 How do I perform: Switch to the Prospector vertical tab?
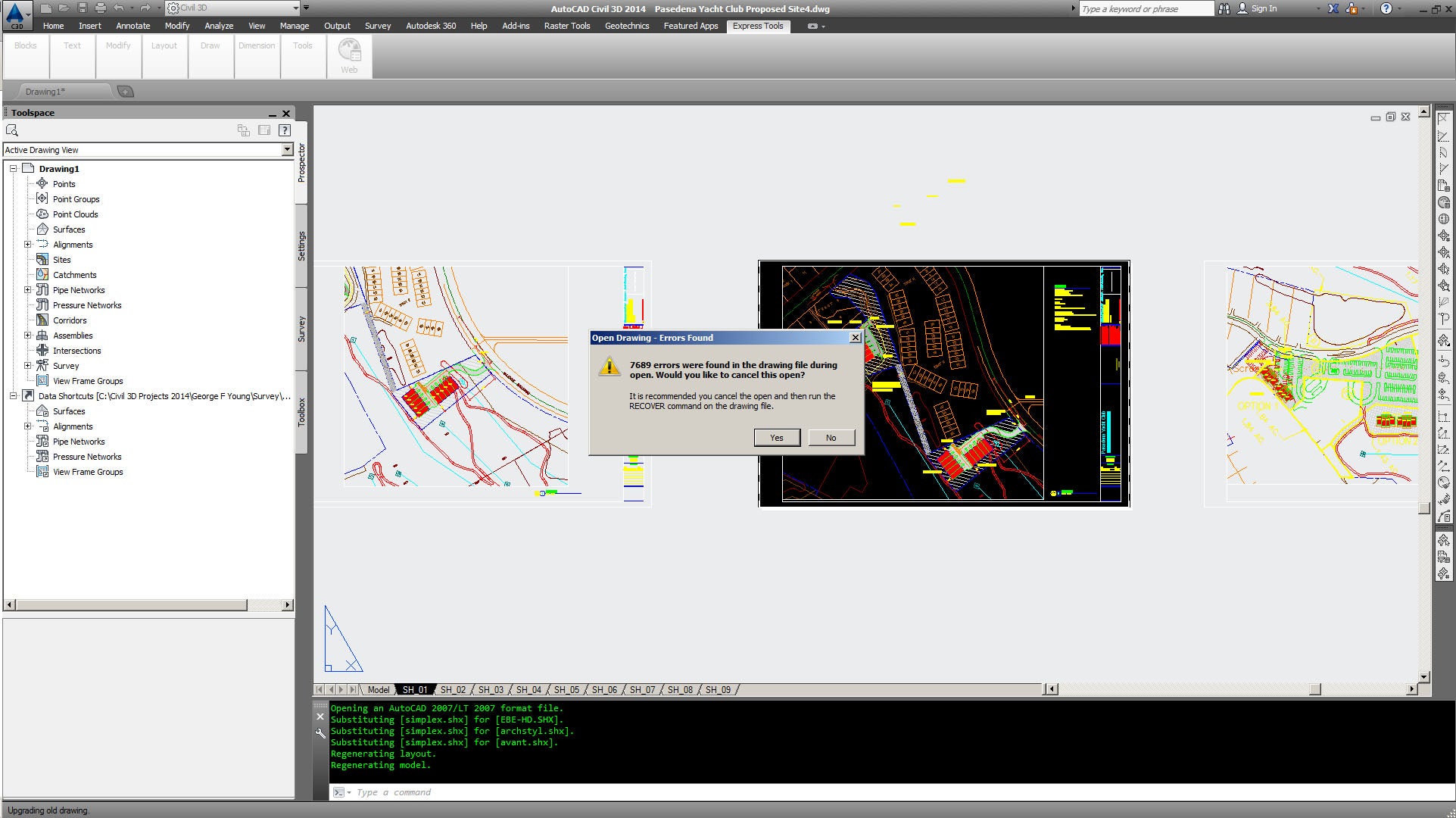click(301, 163)
